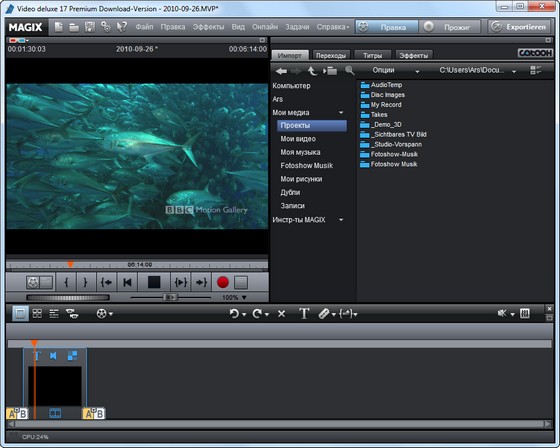Click the undo arrow icon

click(x=234, y=314)
